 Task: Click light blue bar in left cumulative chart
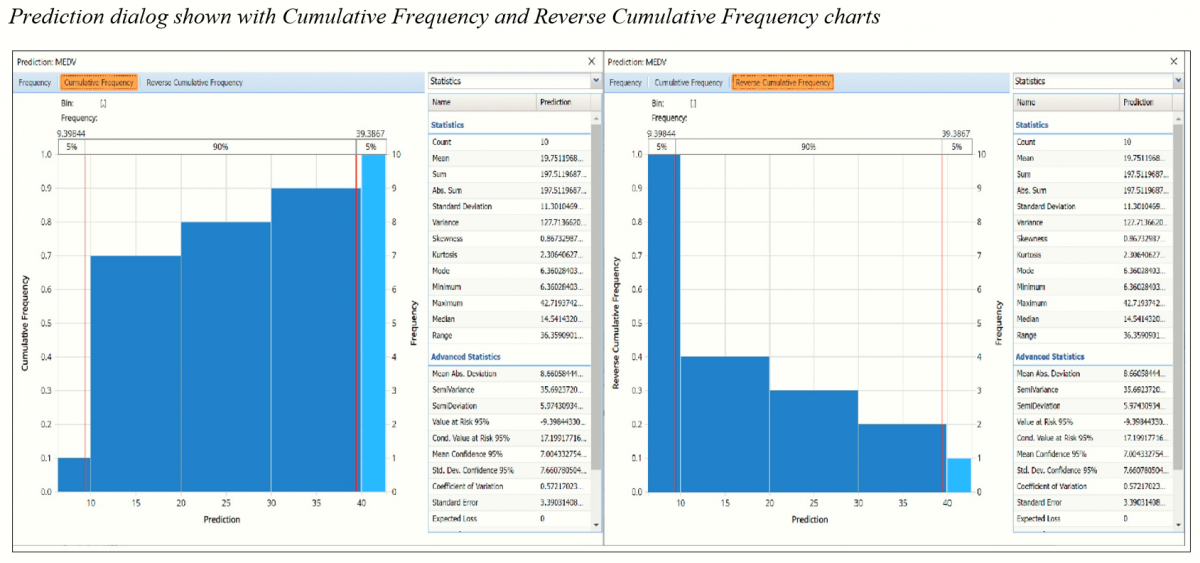[x=372, y=320]
